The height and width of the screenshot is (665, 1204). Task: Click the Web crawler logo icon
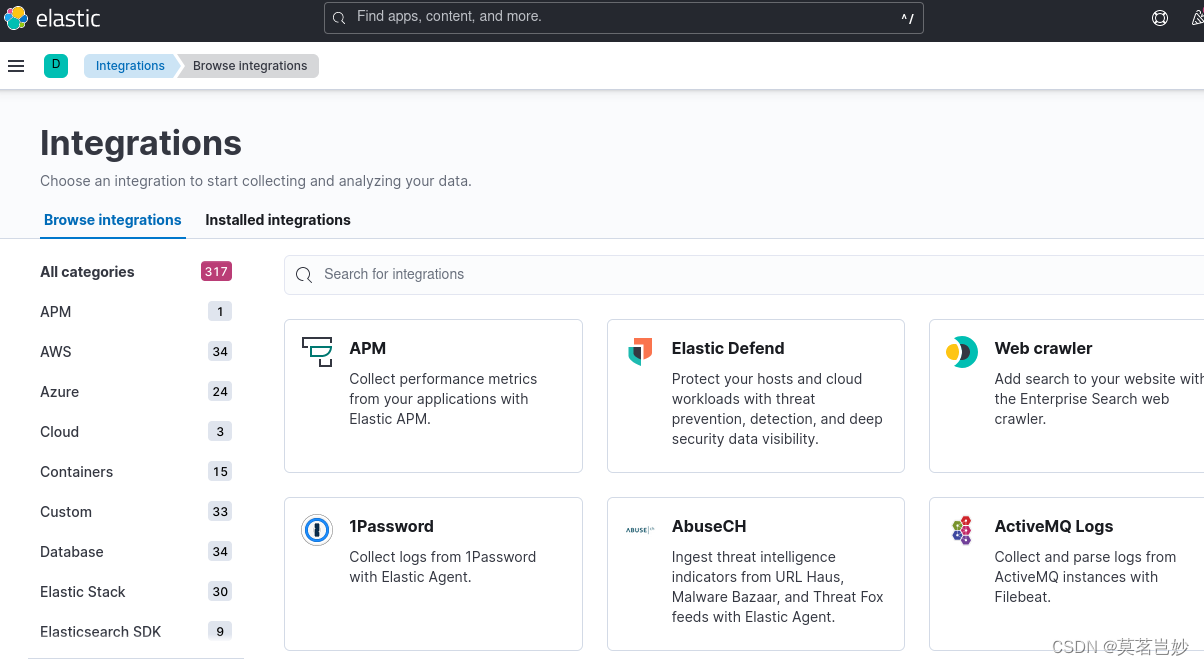962,352
